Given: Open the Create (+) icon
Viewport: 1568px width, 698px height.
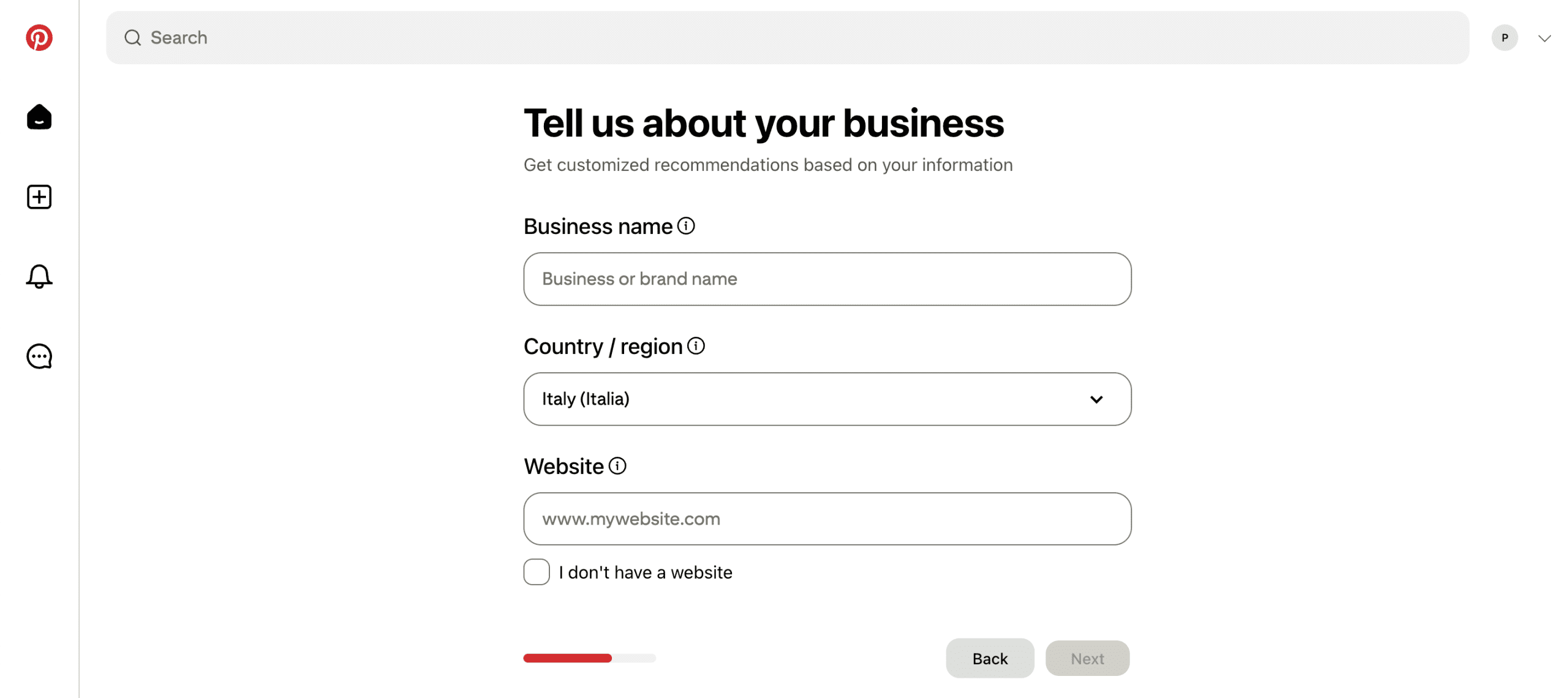Looking at the screenshot, I should [39, 197].
